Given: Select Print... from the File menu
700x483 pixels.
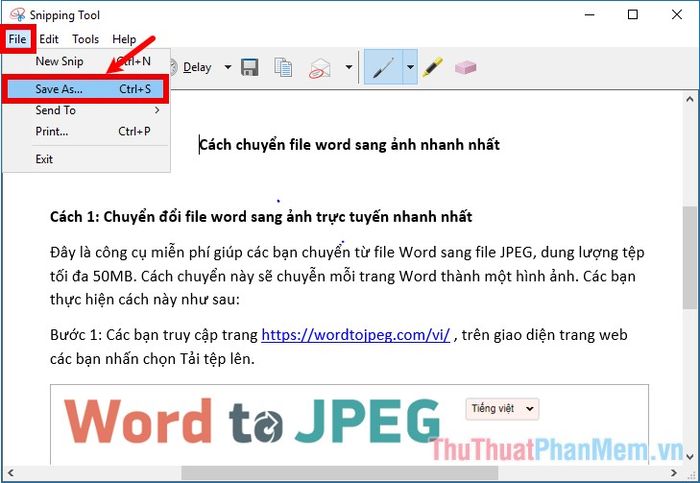Looking at the screenshot, I should click(52, 131).
